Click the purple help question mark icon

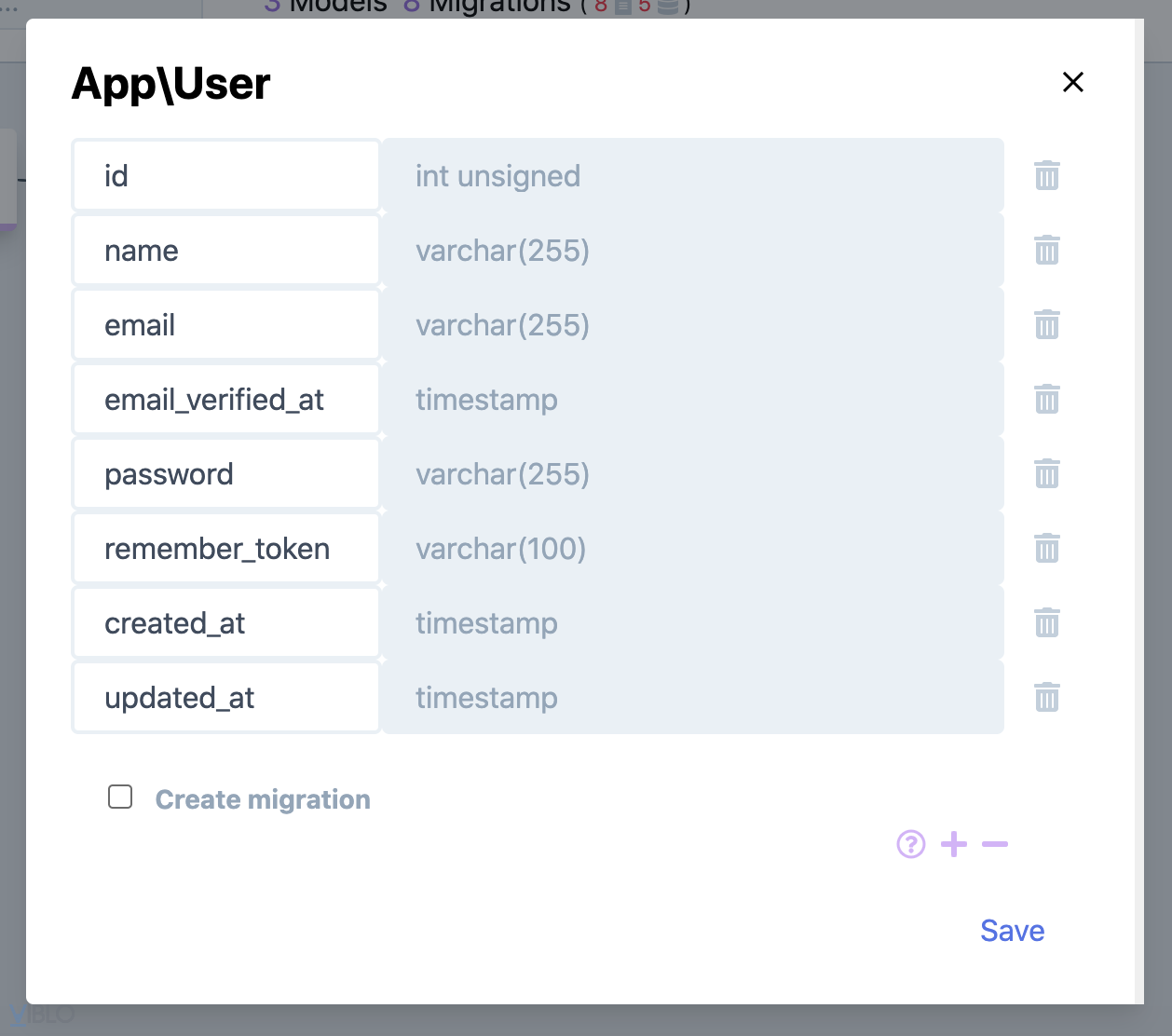pos(910,844)
